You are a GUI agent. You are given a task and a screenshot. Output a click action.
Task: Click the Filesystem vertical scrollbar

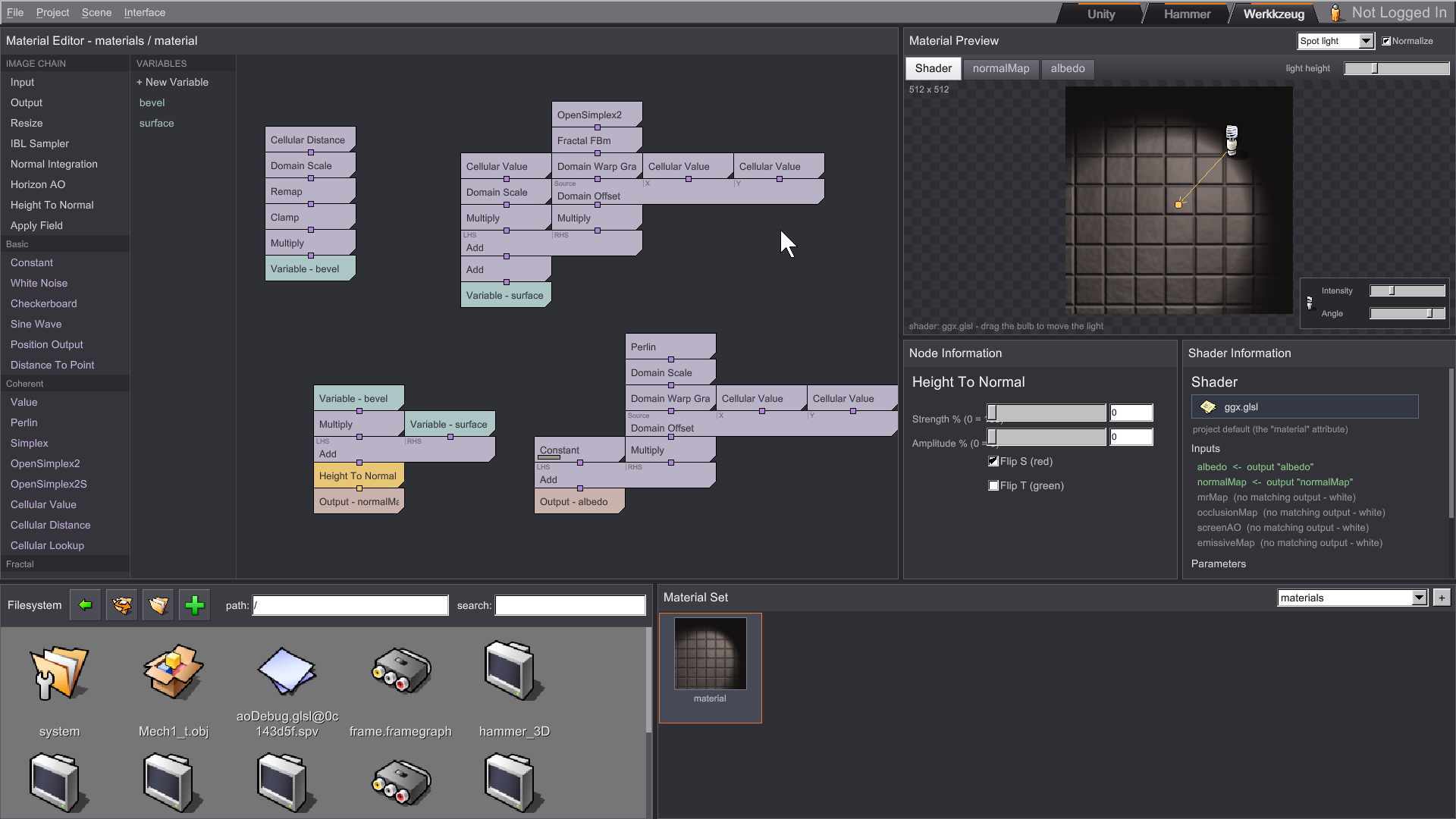[x=648, y=679]
